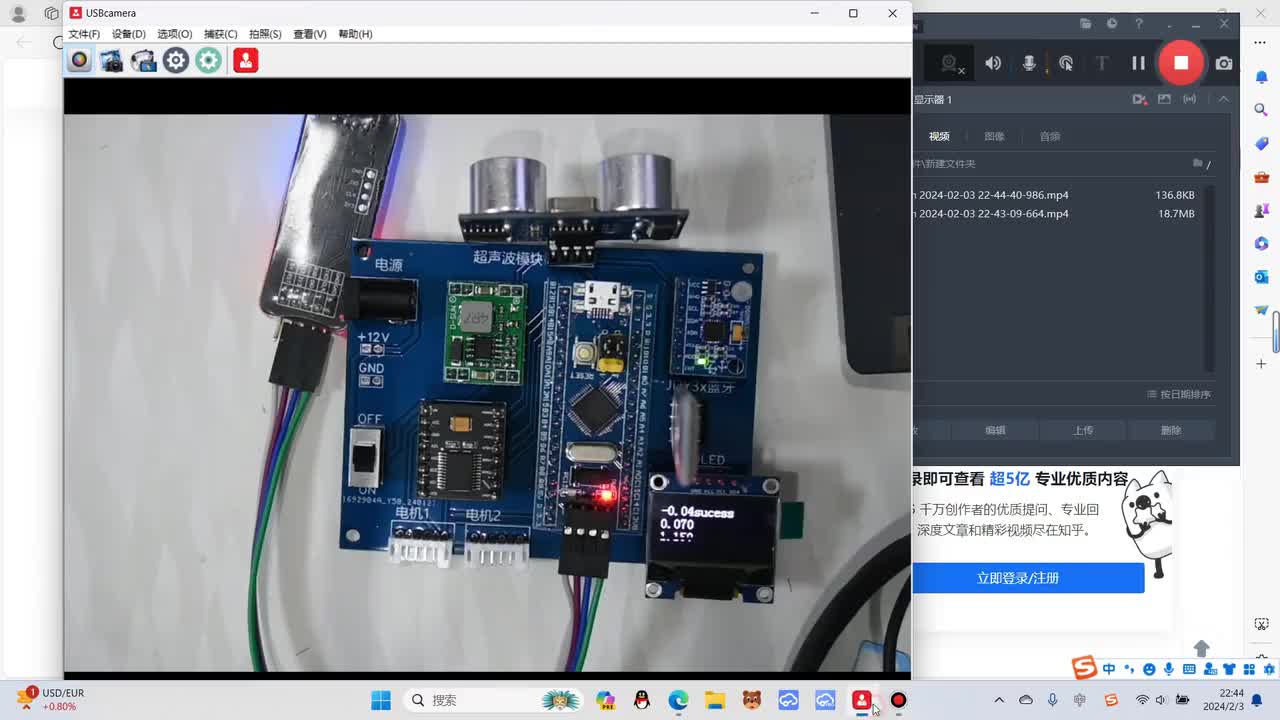Click the browser sidebar screenshot scissors icon
This screenshot has height=720, width=1280.
click(x=1262, y=624)
